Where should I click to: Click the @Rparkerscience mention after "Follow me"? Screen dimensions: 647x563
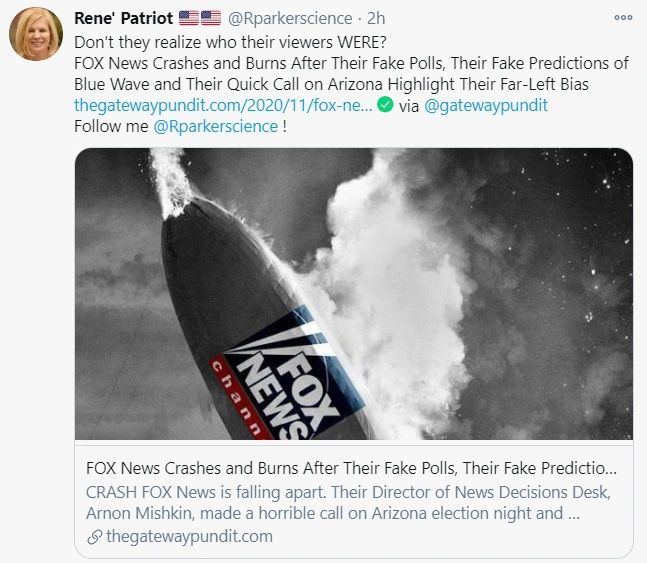[213, 127]
